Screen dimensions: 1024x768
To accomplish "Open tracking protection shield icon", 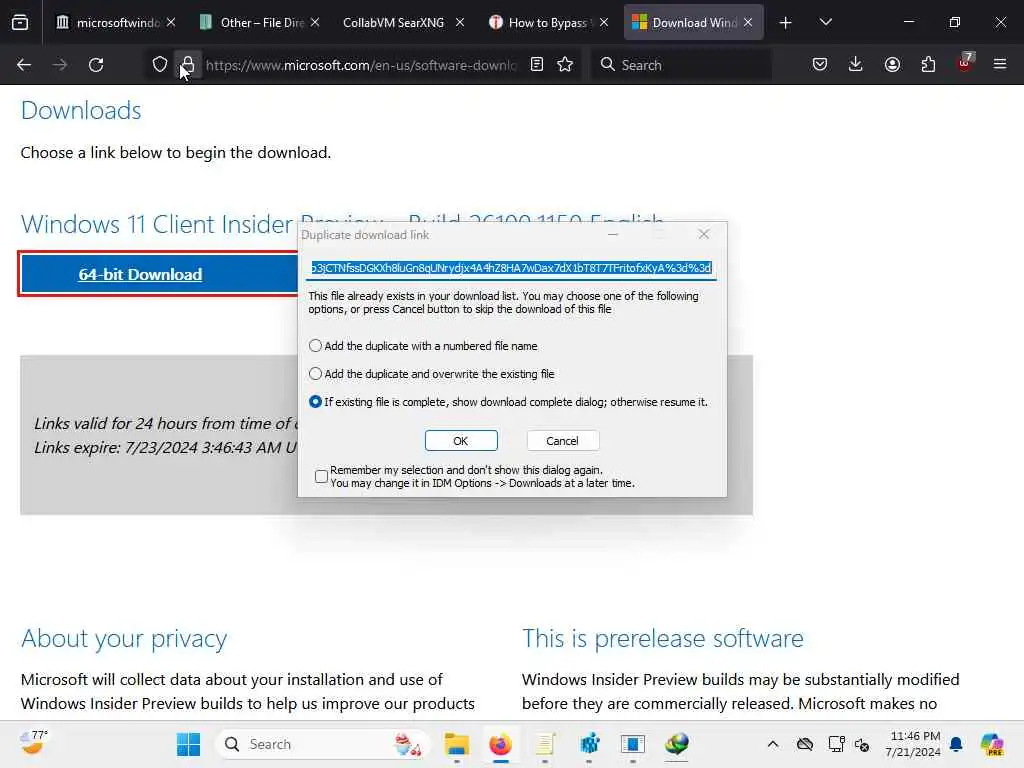I will point(160,65).
